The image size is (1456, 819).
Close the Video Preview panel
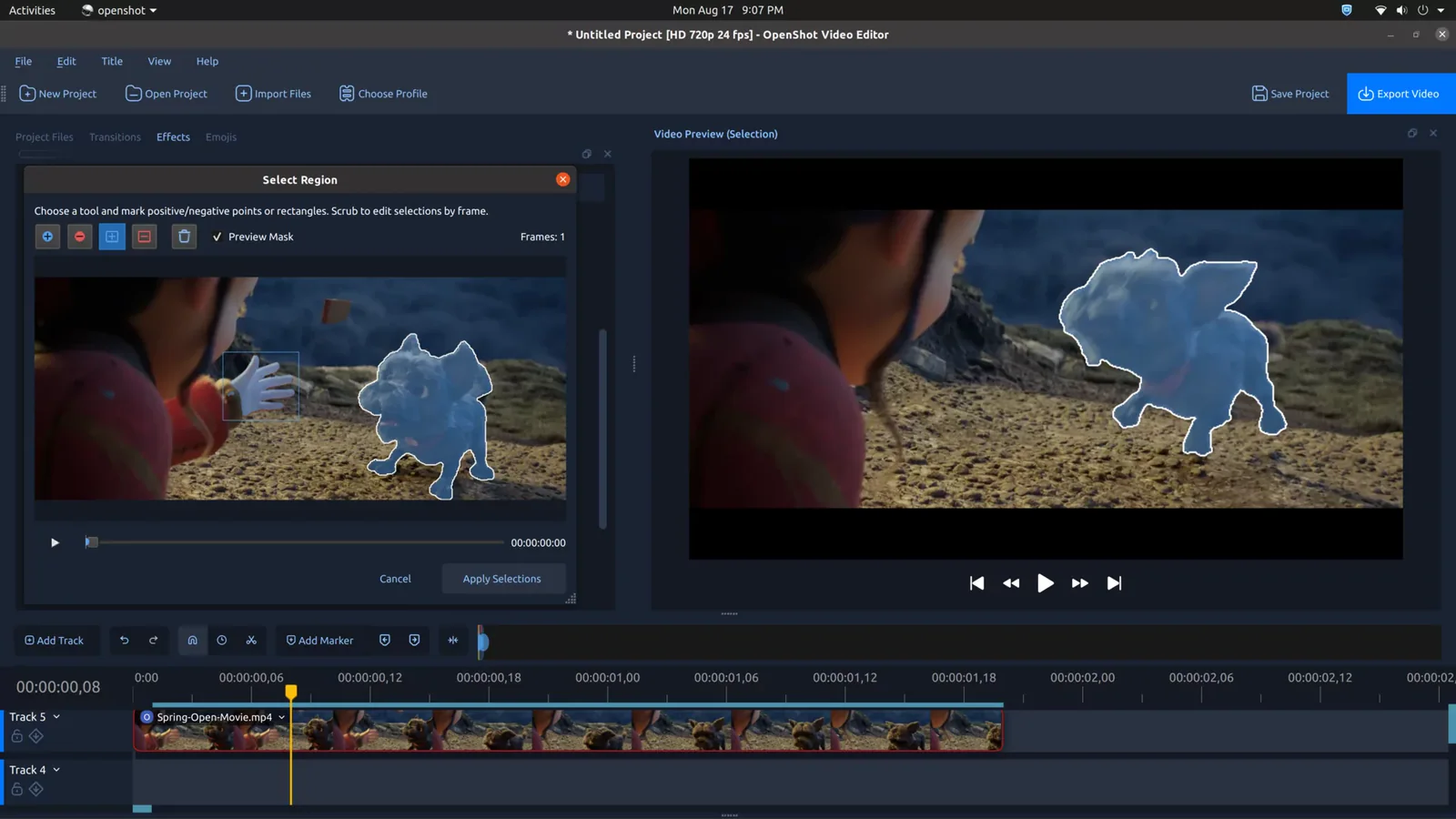pos(1433,133)
